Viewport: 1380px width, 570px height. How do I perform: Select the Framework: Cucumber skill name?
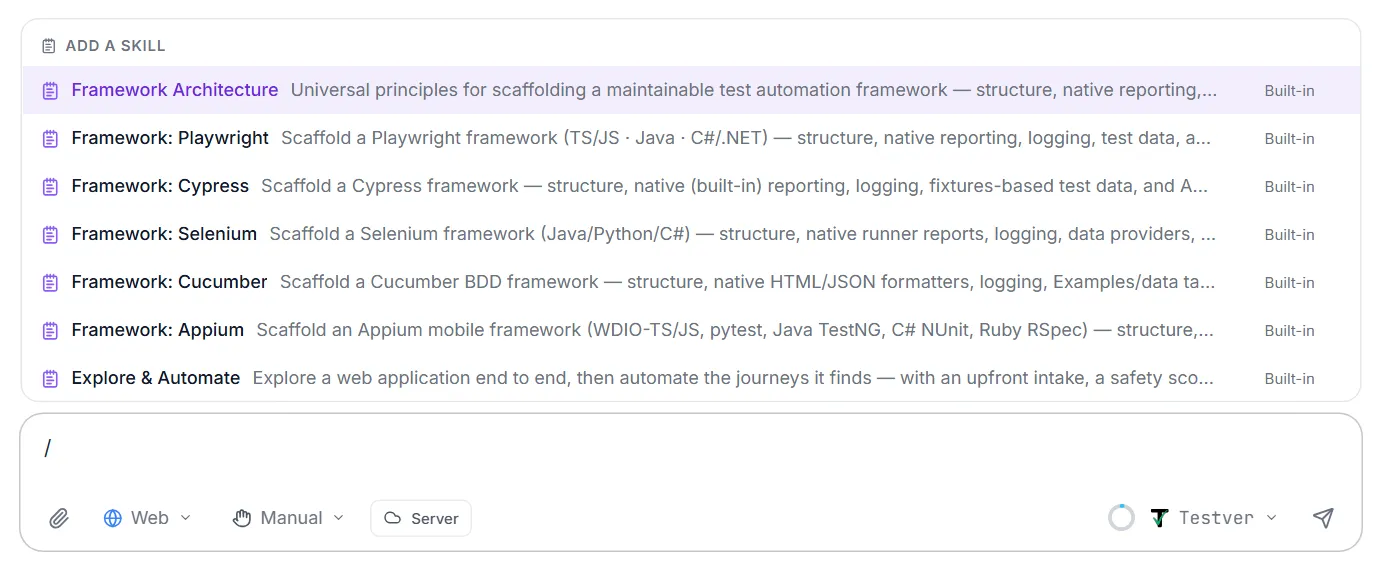(x=170, y=282)
